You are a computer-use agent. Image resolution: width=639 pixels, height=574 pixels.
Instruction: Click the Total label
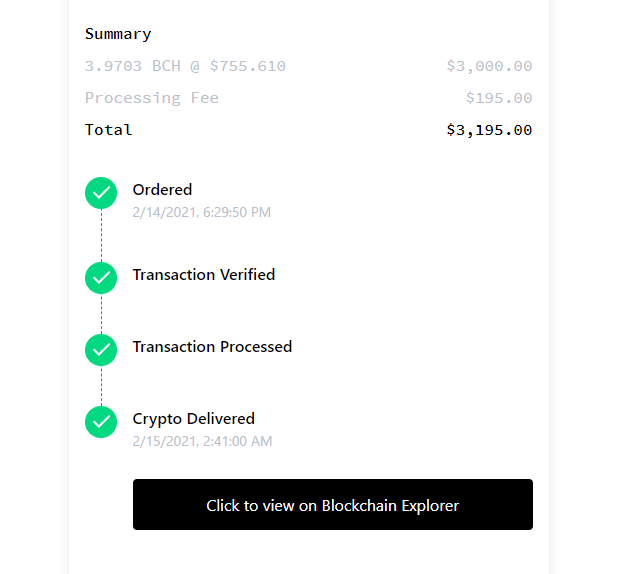(x=108, y=130)
